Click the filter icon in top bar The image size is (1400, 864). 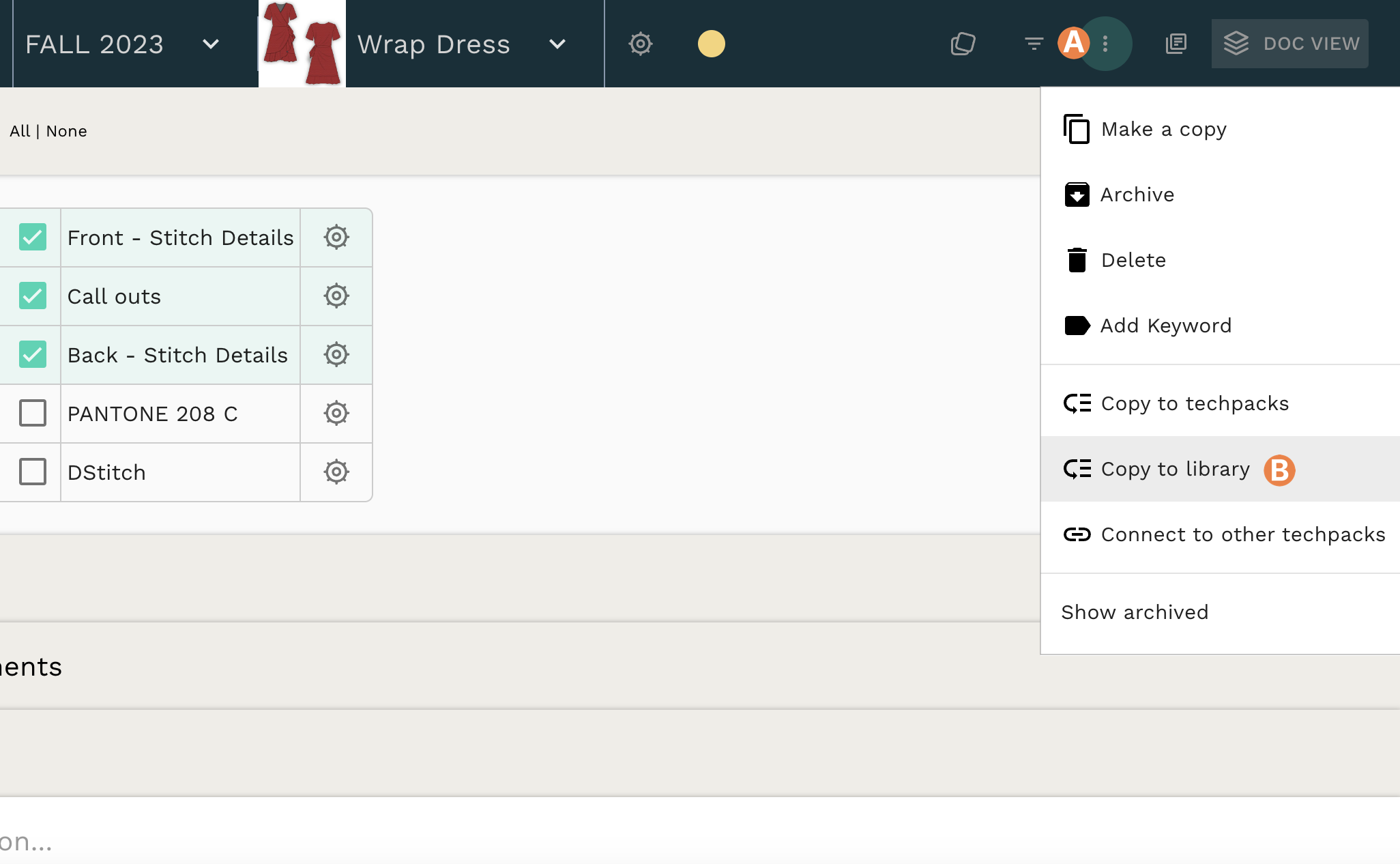pyautogui.click(x=1034, y=44)
